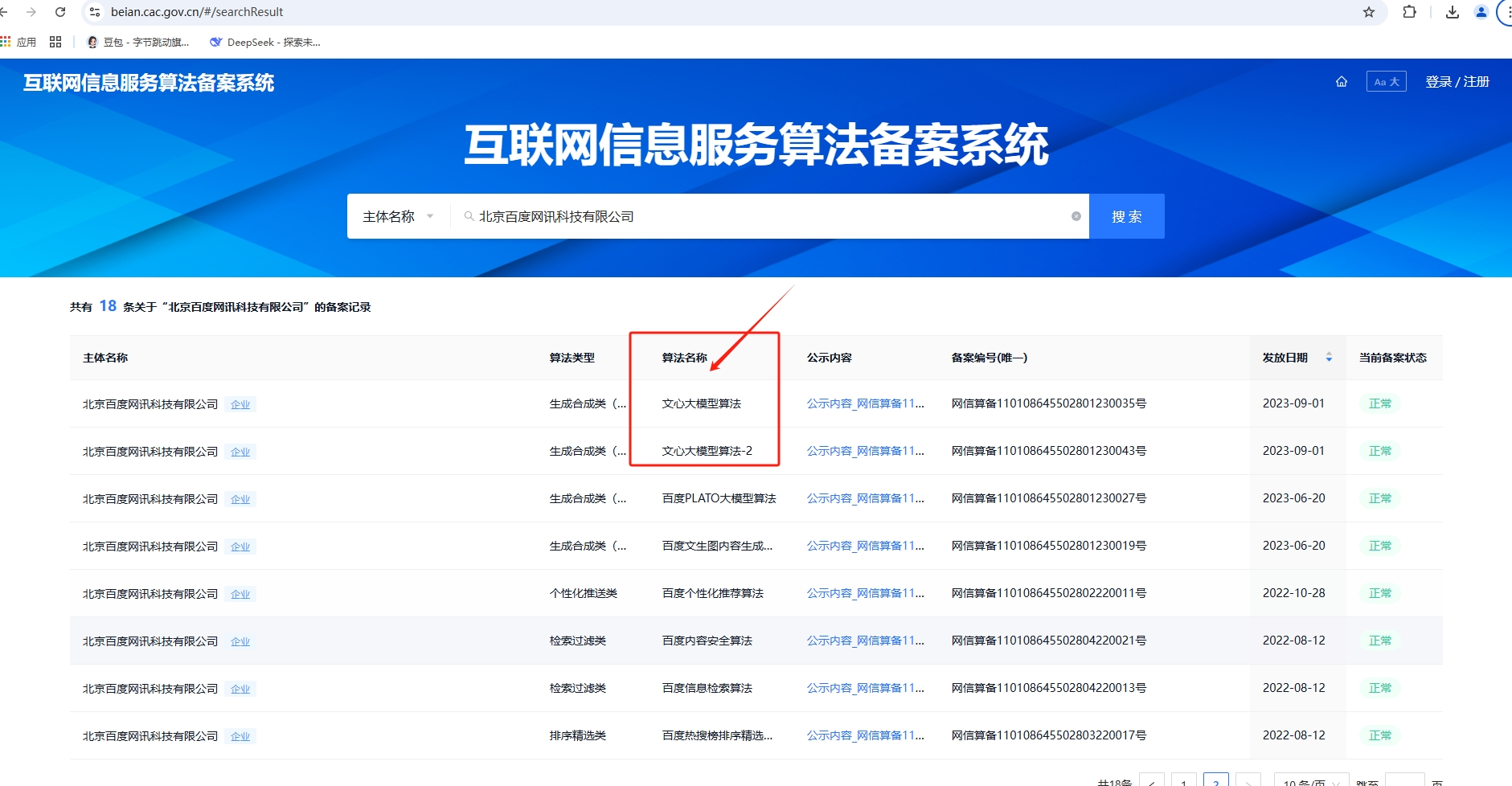The height and width of the screenshot is (786, 1512).
Task: Clear the search field with the x icon
Action: tap(1076, 216)
